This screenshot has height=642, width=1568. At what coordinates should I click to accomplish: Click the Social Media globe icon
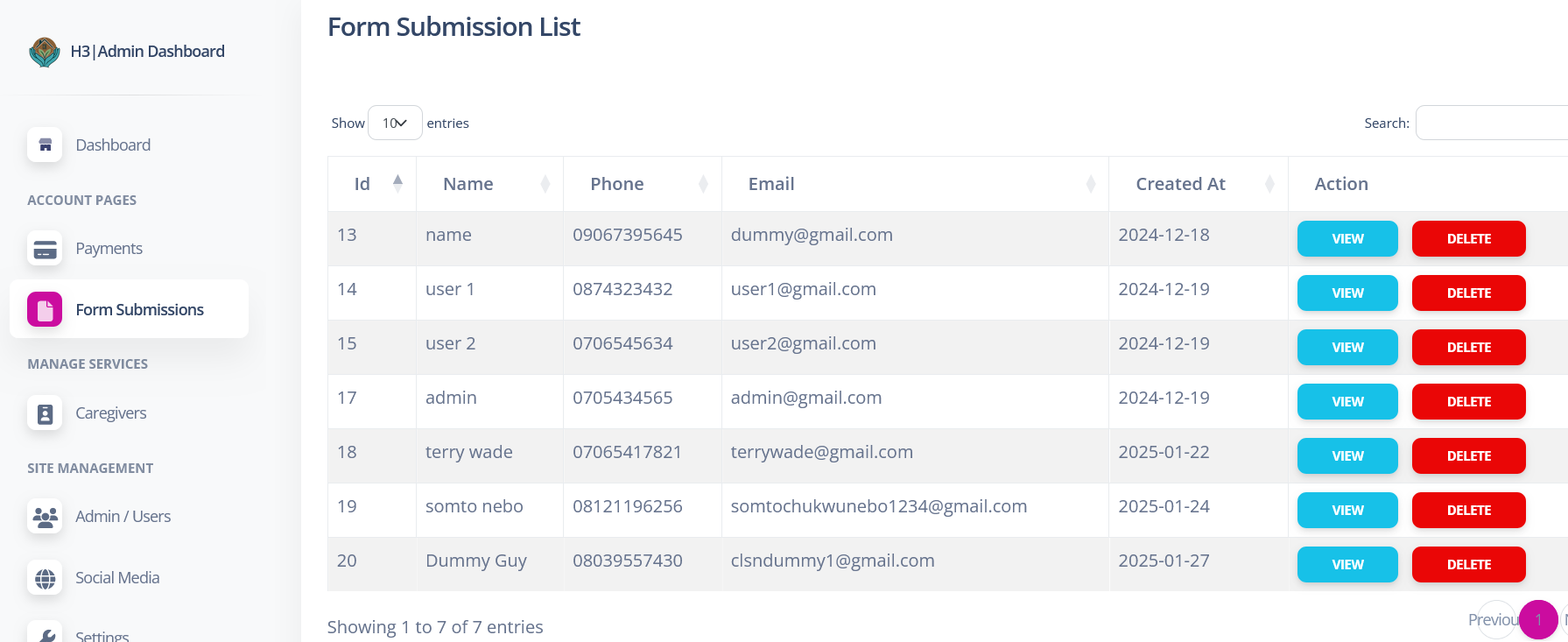pyautogui.click(x=45, y=578)
